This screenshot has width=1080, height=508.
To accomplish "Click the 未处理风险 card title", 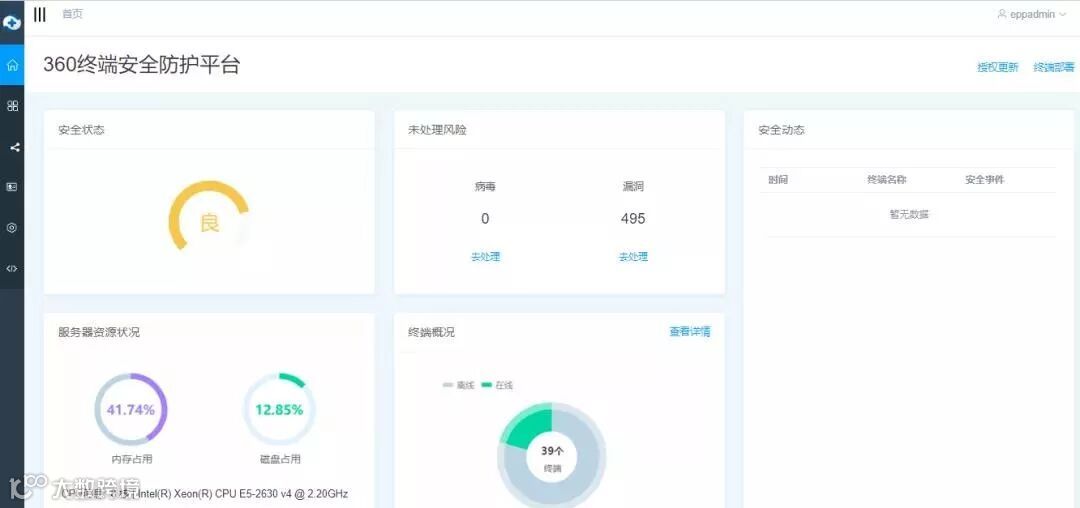I will coord(437,129).
